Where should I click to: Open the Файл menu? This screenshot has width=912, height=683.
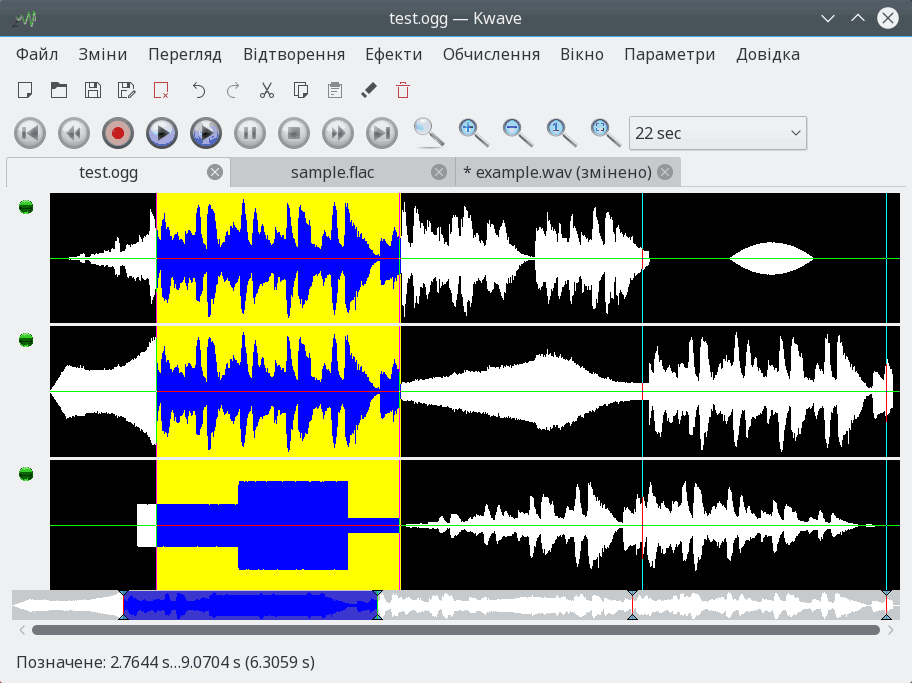click(x=37, y=55)
